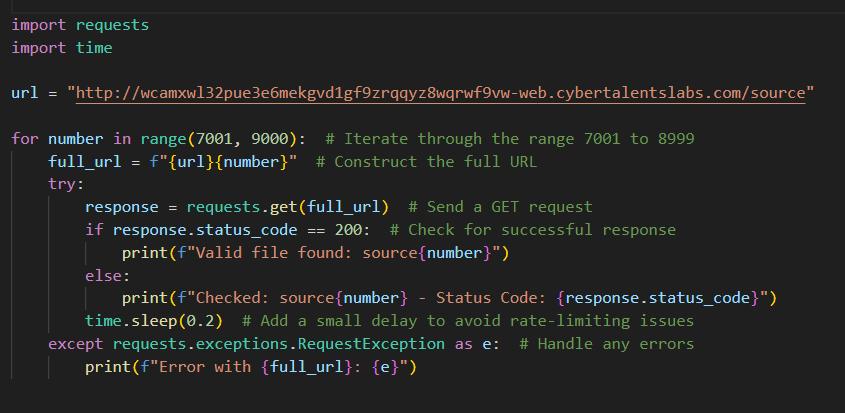Click the comment 'Iterate through the range 7001 to 8999'
845x413 pixels.
click(x=510, y=139)
